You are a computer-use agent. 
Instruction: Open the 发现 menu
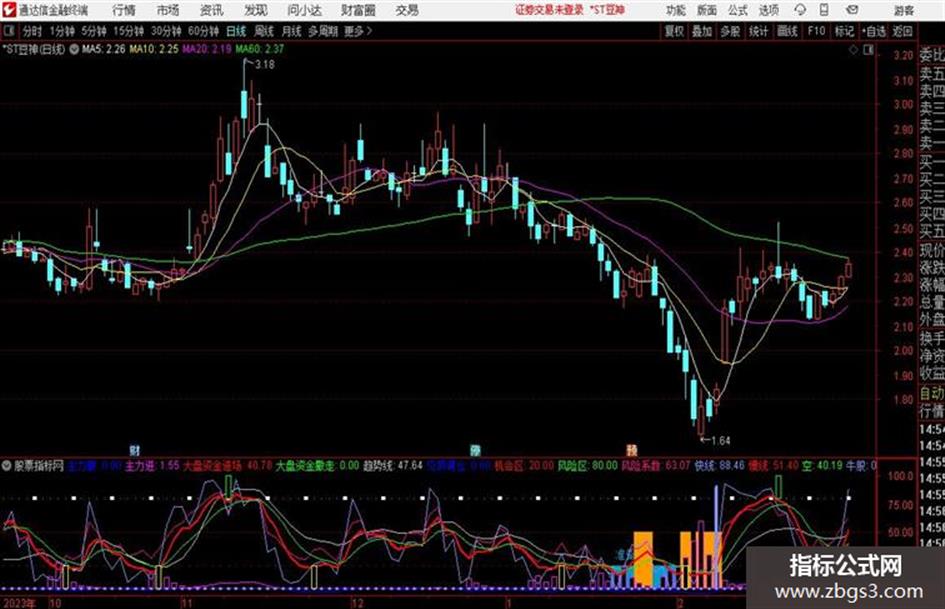tap(256, 10)
